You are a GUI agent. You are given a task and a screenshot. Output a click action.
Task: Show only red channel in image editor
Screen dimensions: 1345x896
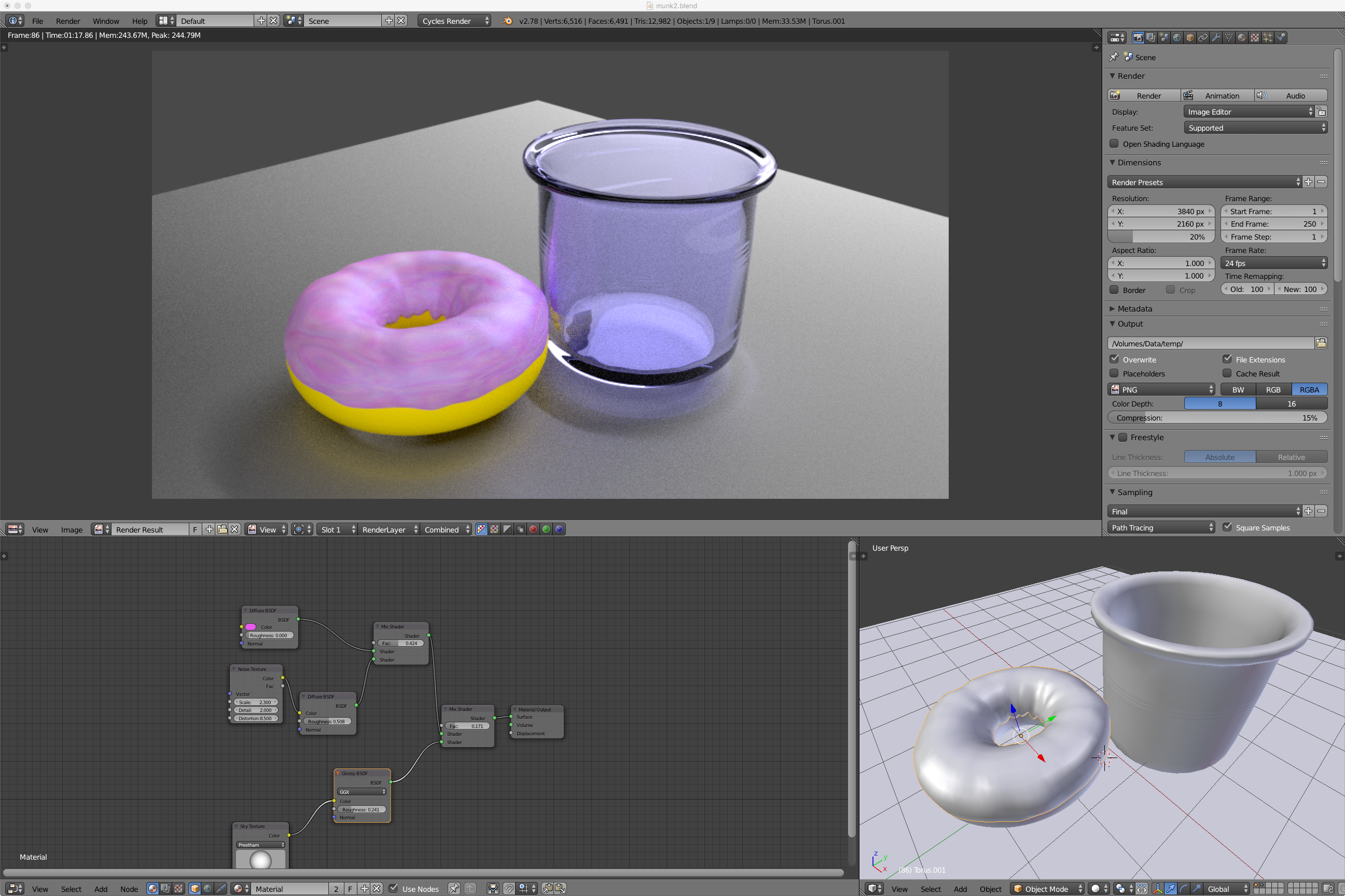pyautogui.click(x=533, y=529)
